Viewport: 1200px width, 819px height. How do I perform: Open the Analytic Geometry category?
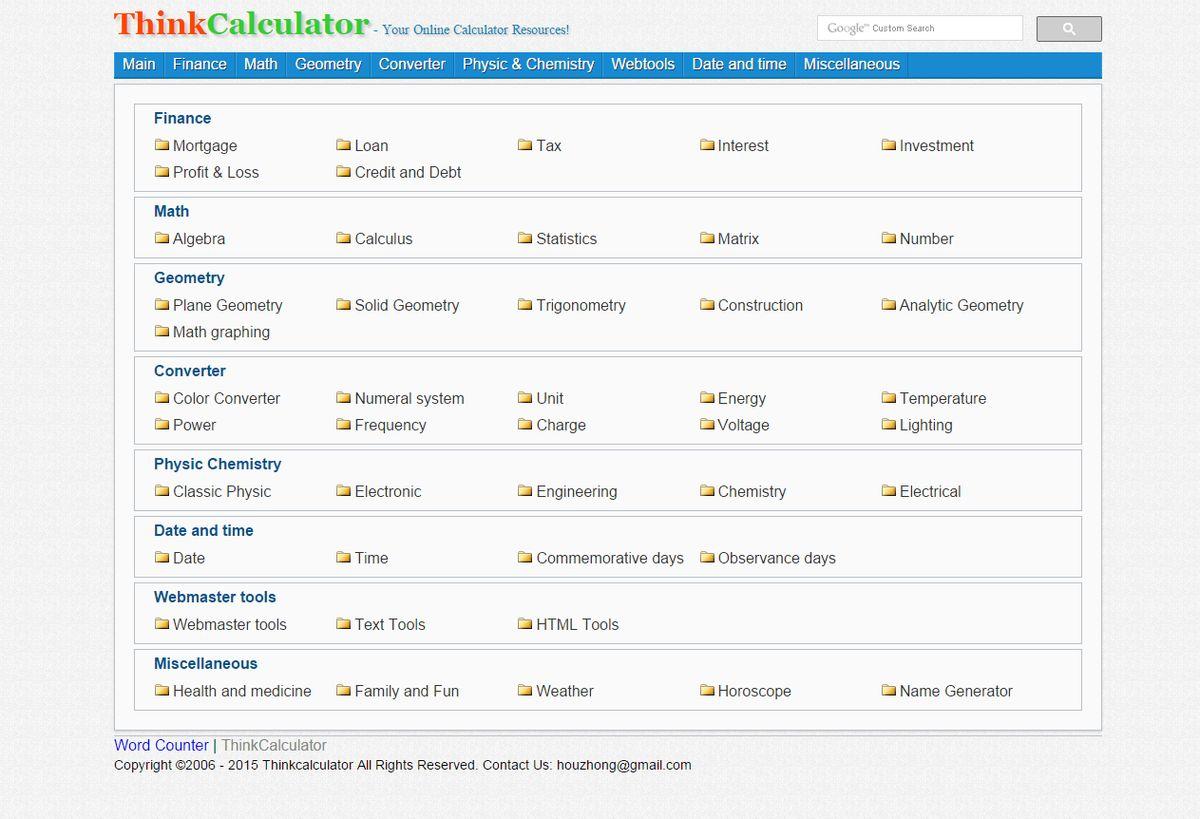tap(961, 305)
